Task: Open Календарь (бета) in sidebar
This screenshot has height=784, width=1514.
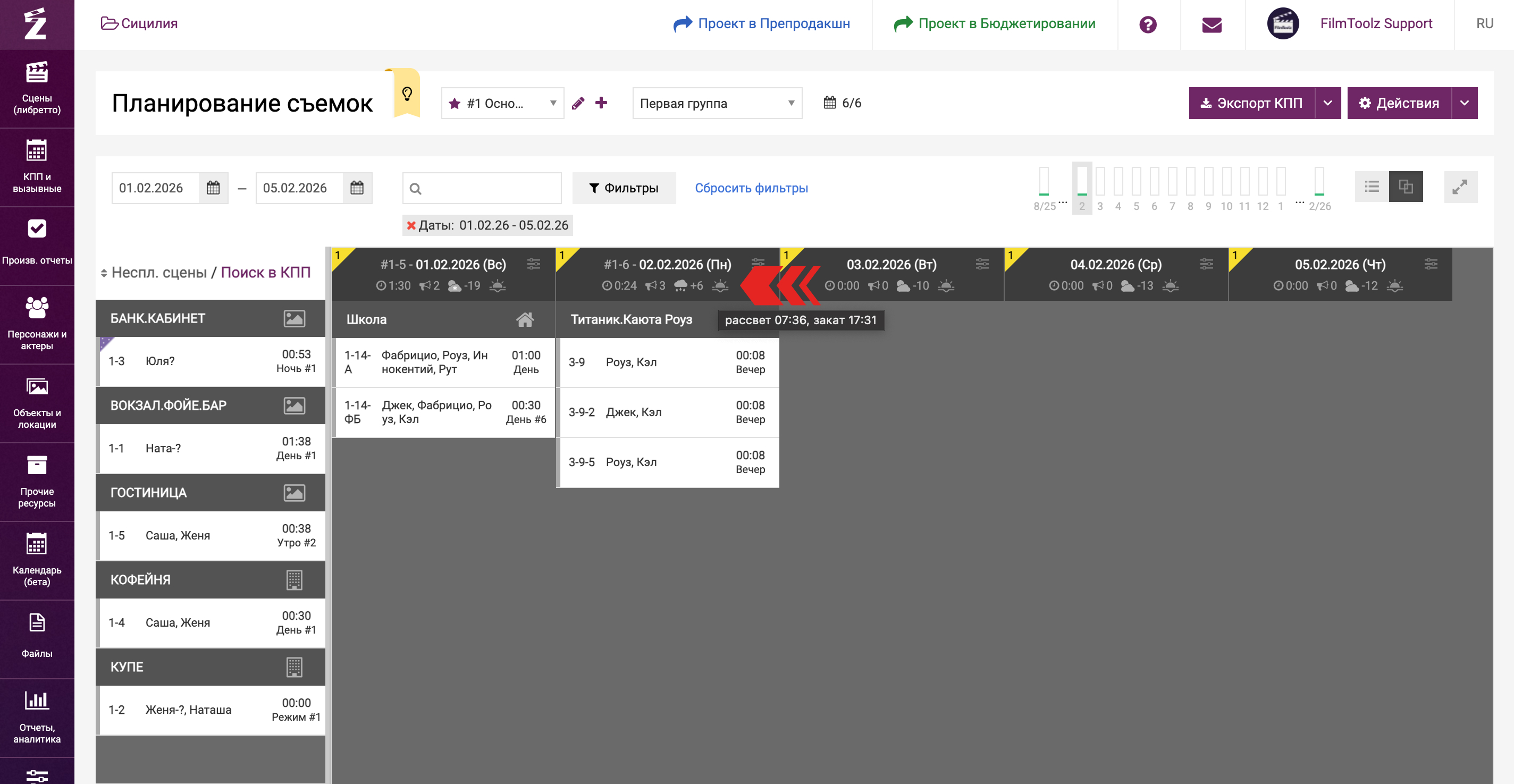Action: click(37, 560)
